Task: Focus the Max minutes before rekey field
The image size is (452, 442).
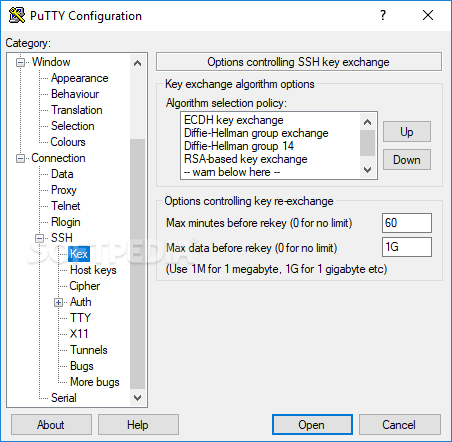Action: coord(407,223)
